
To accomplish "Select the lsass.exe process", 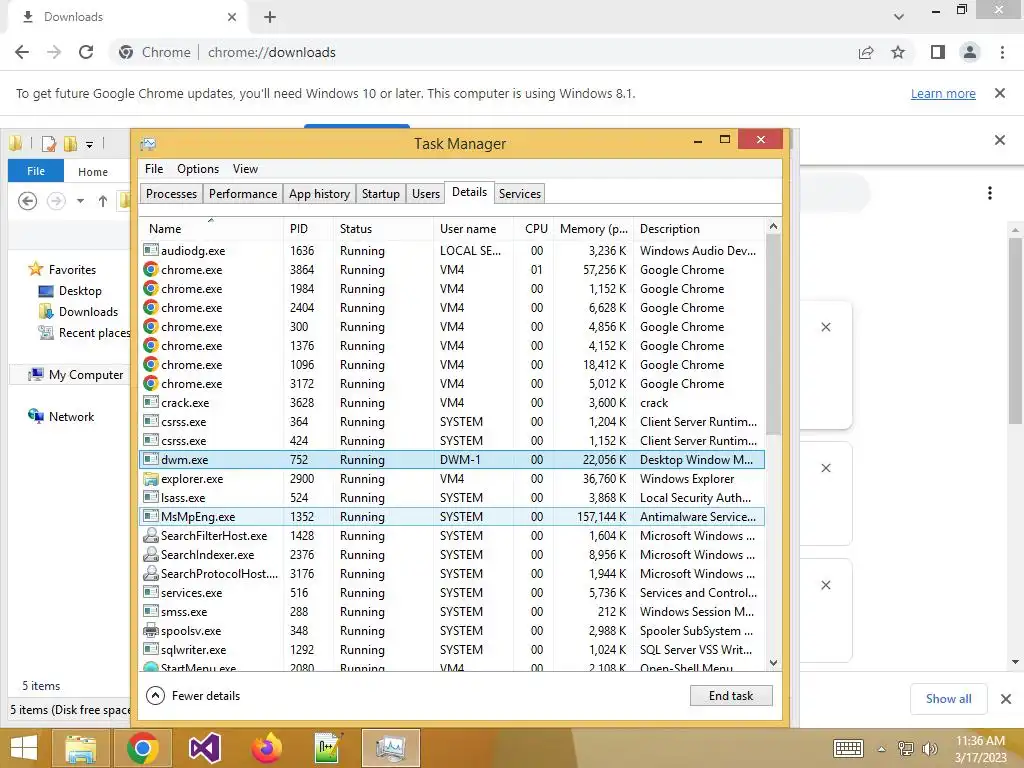I will 452,498.
